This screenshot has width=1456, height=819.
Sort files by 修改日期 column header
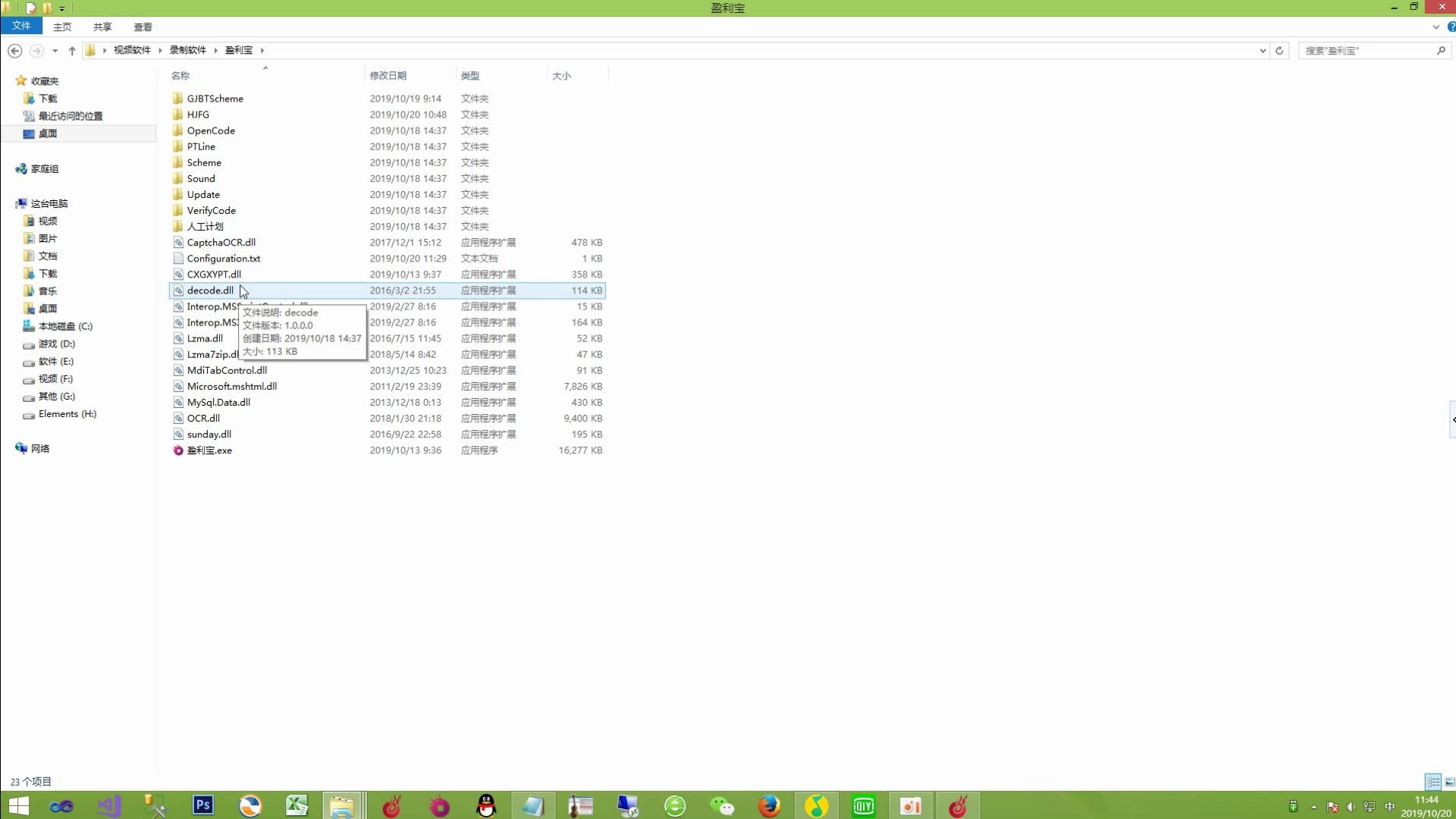pos(388,76)
